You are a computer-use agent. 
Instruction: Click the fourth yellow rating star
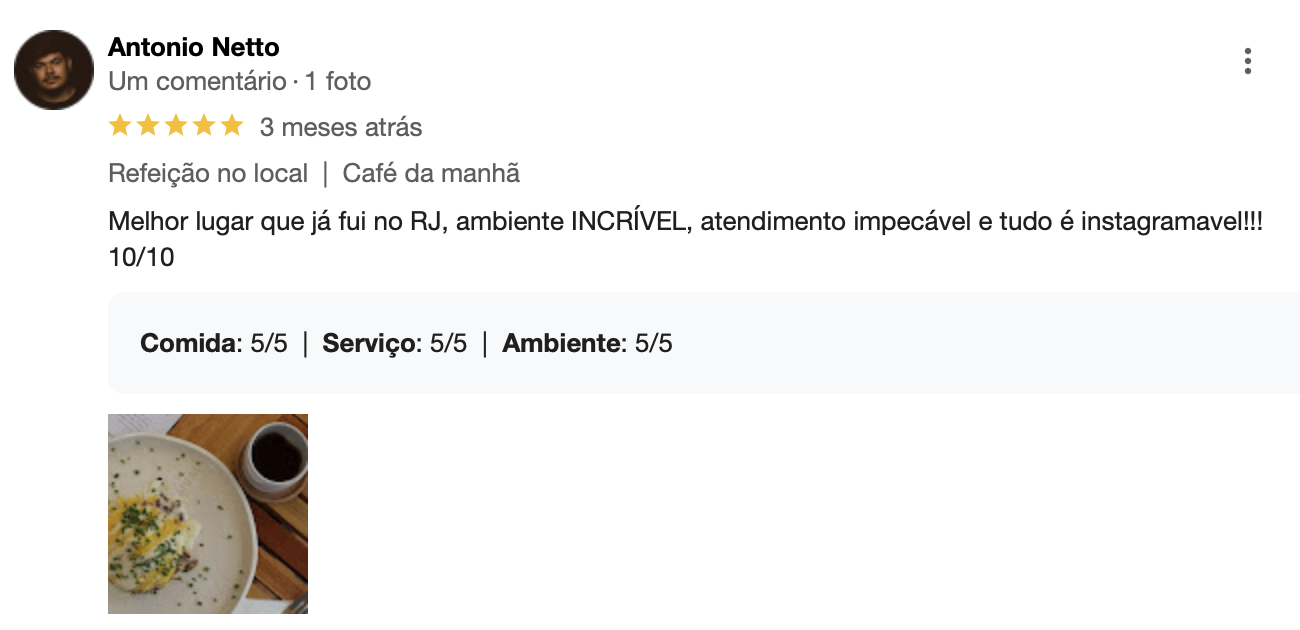(x=204, y=125)
